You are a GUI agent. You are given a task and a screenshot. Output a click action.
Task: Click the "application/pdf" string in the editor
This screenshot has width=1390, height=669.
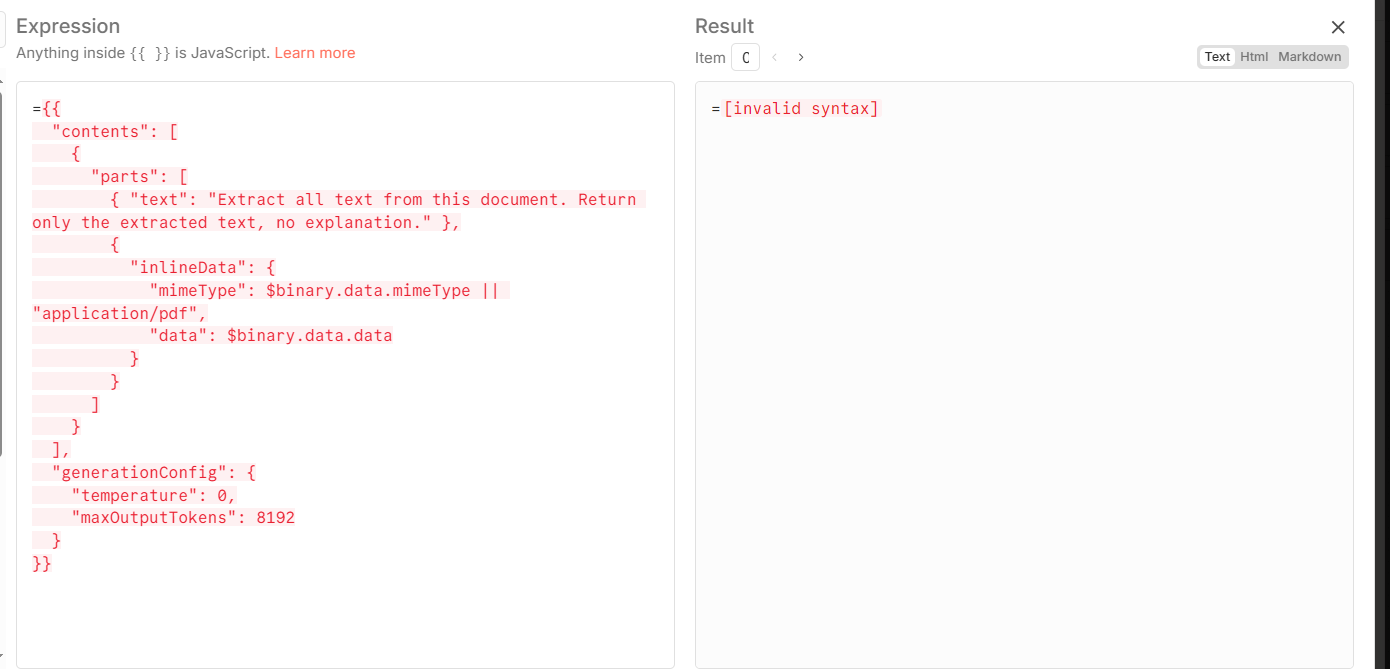coord(118,313)
